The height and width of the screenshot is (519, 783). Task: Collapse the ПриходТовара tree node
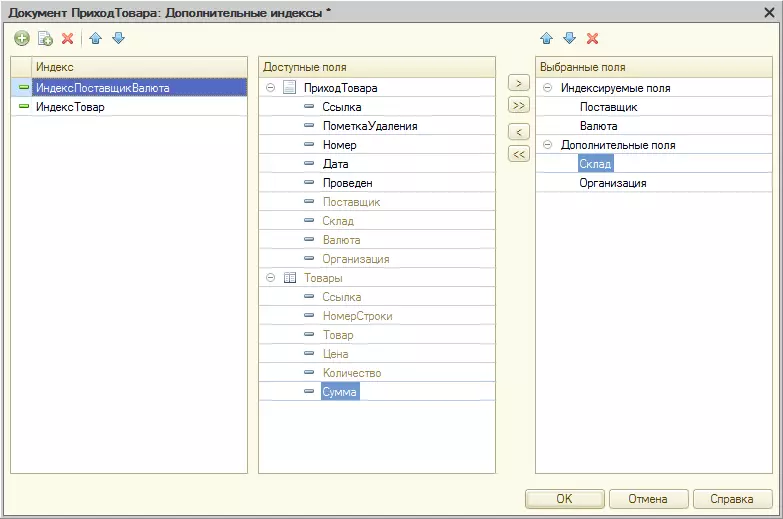pyautogui.click(x=271, y=88)
